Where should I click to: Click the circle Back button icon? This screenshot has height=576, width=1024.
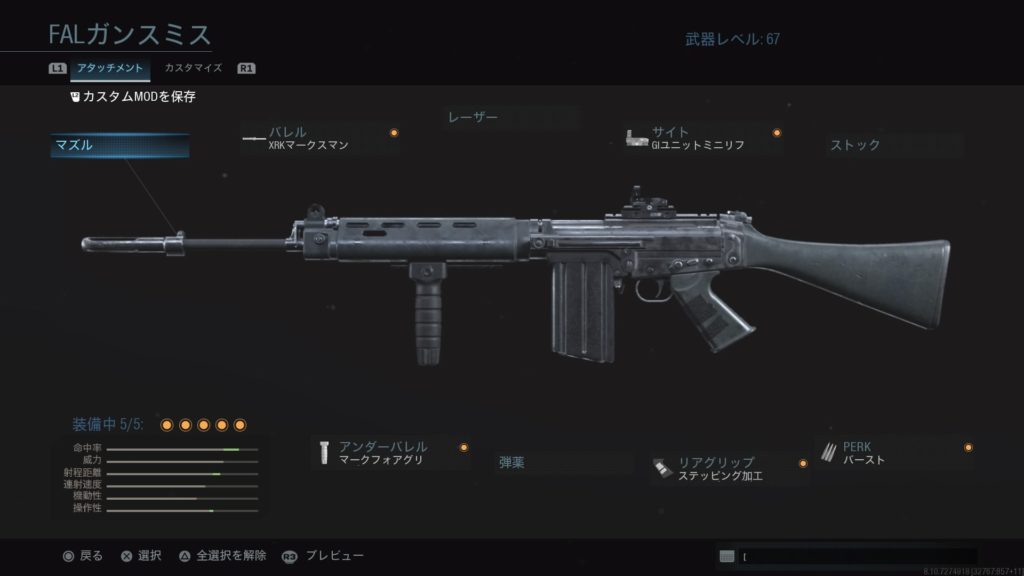tap(68, 556)
